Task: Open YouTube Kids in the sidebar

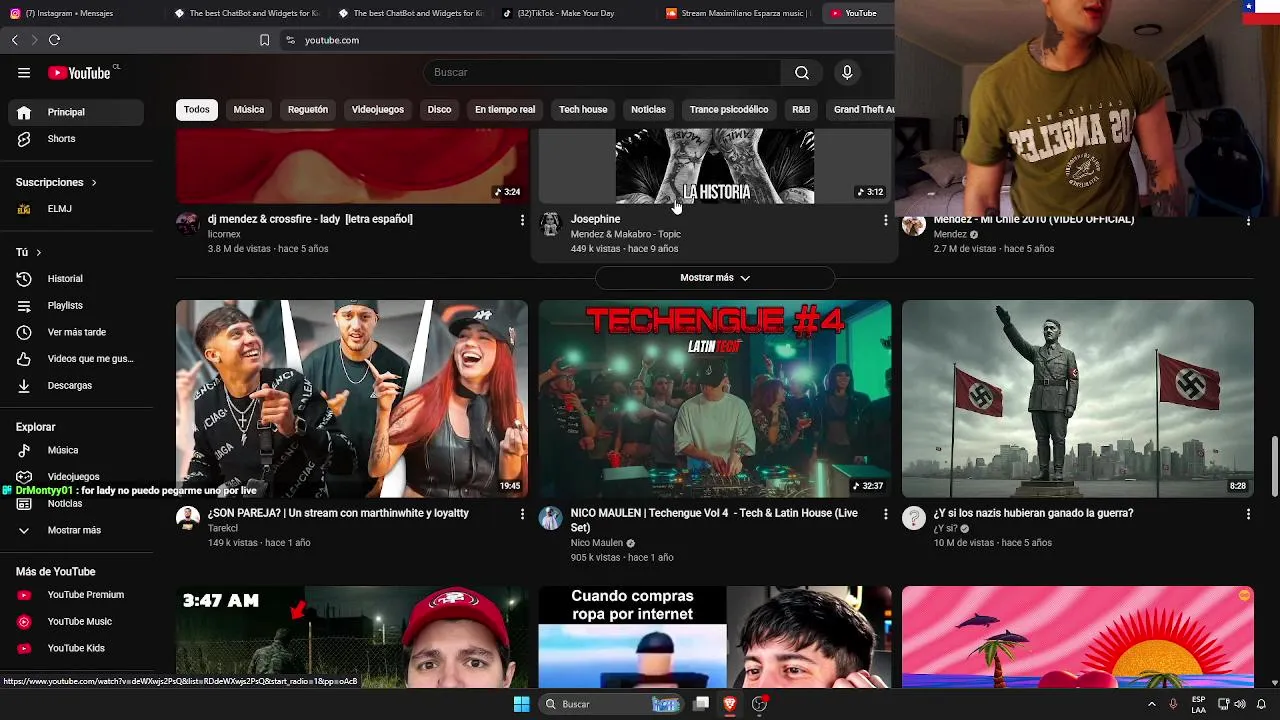Action: pyautogui.click(x=76, y=648)
